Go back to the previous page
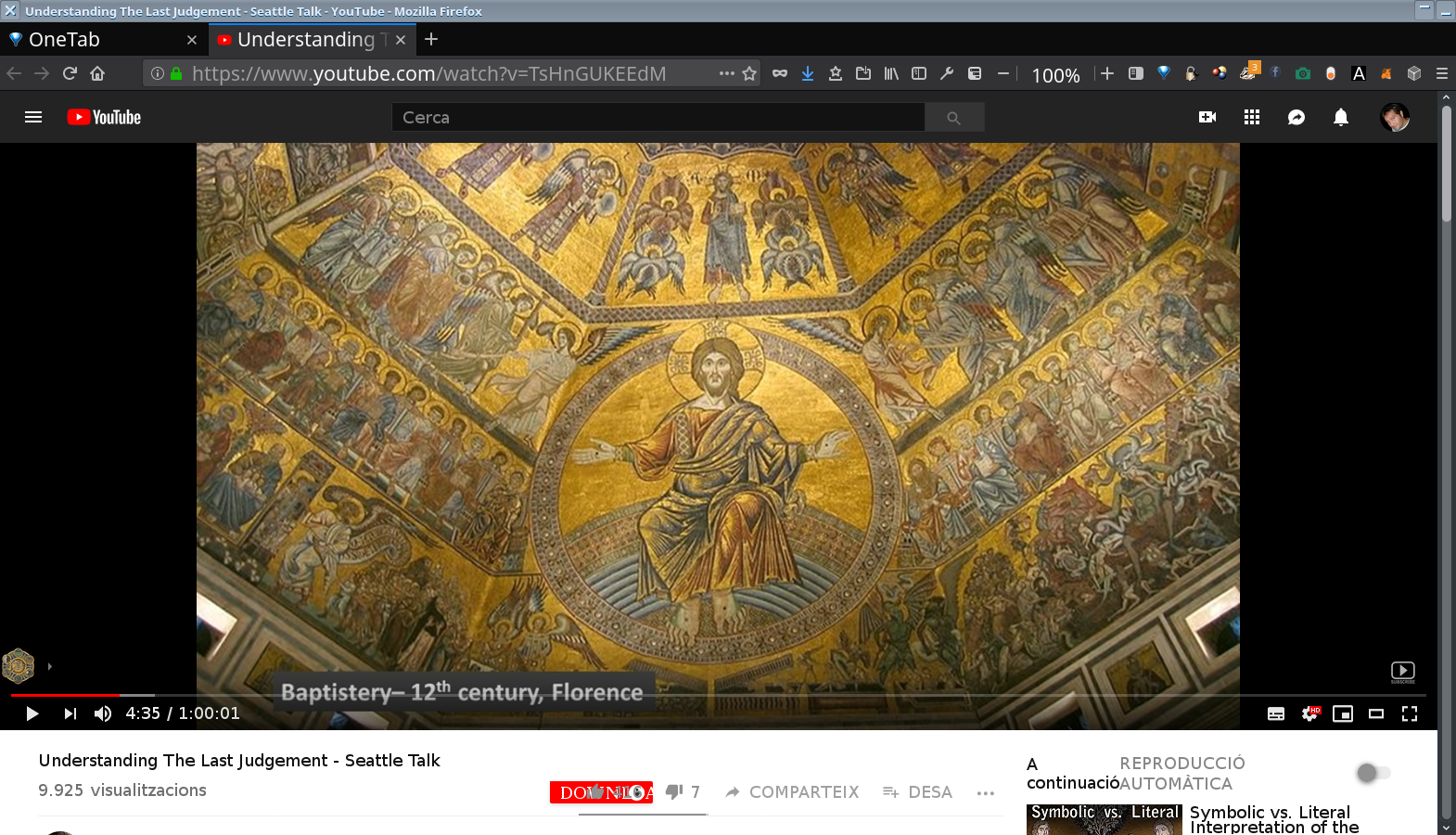Screen dimensions: 1456x835 (x=14, y=73)
